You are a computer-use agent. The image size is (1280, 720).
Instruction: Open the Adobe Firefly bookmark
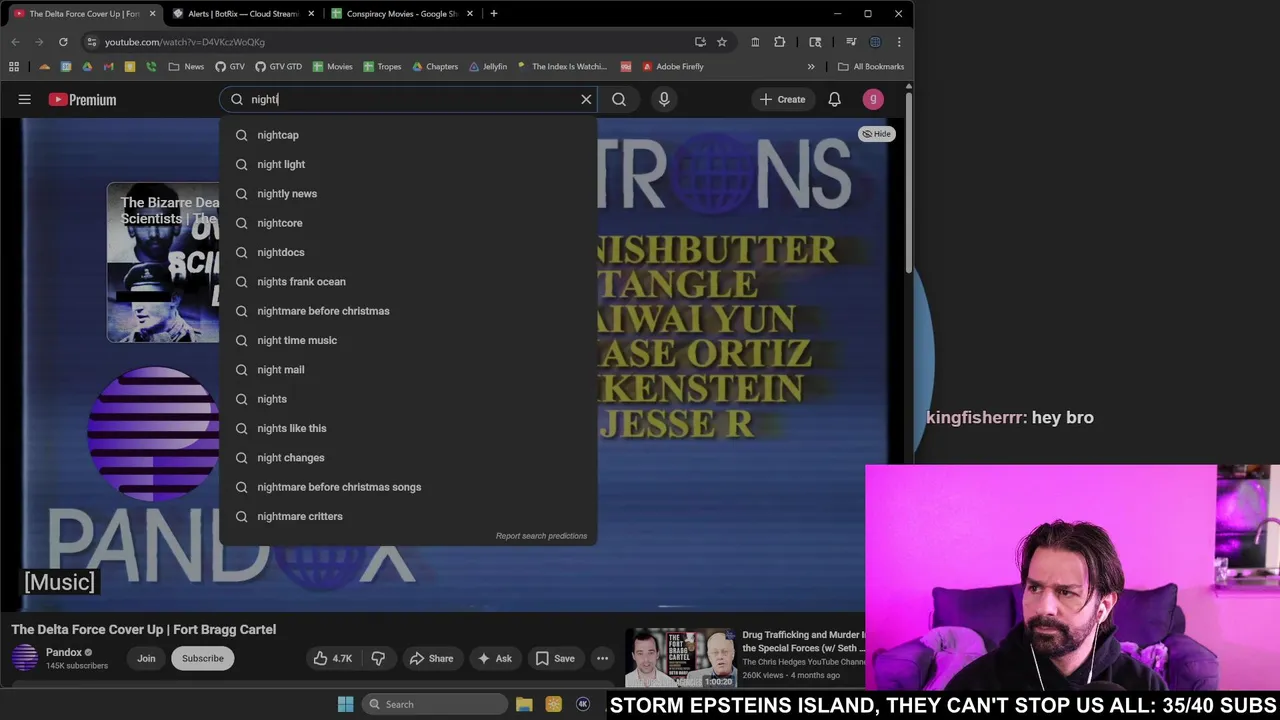tap(672, 67)
